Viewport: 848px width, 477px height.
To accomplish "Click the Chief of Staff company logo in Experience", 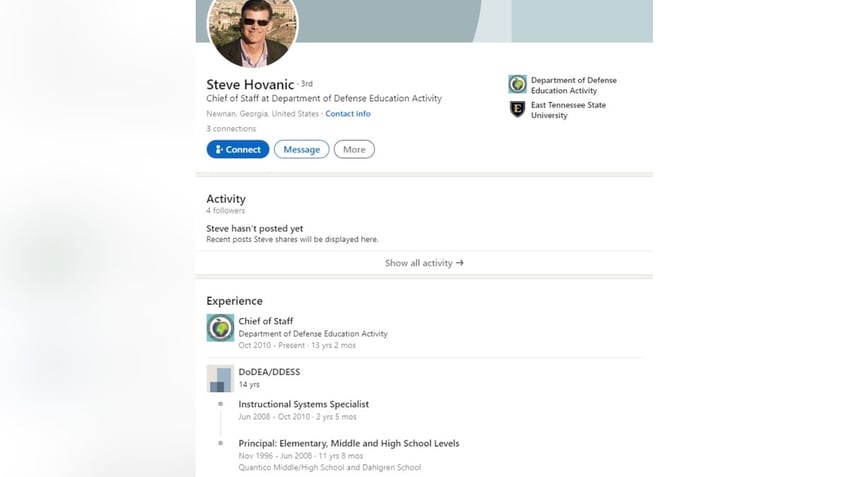I will pyautogui.click(x=220, y=328).
